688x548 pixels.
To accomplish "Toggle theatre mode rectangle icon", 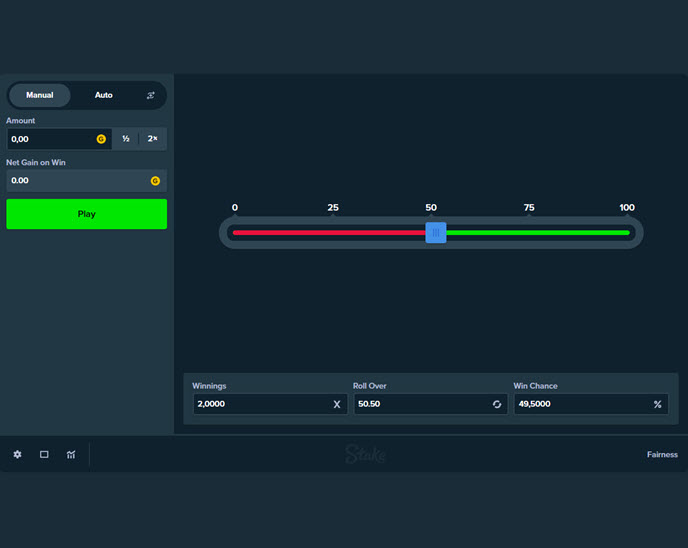I will (44, 454).
